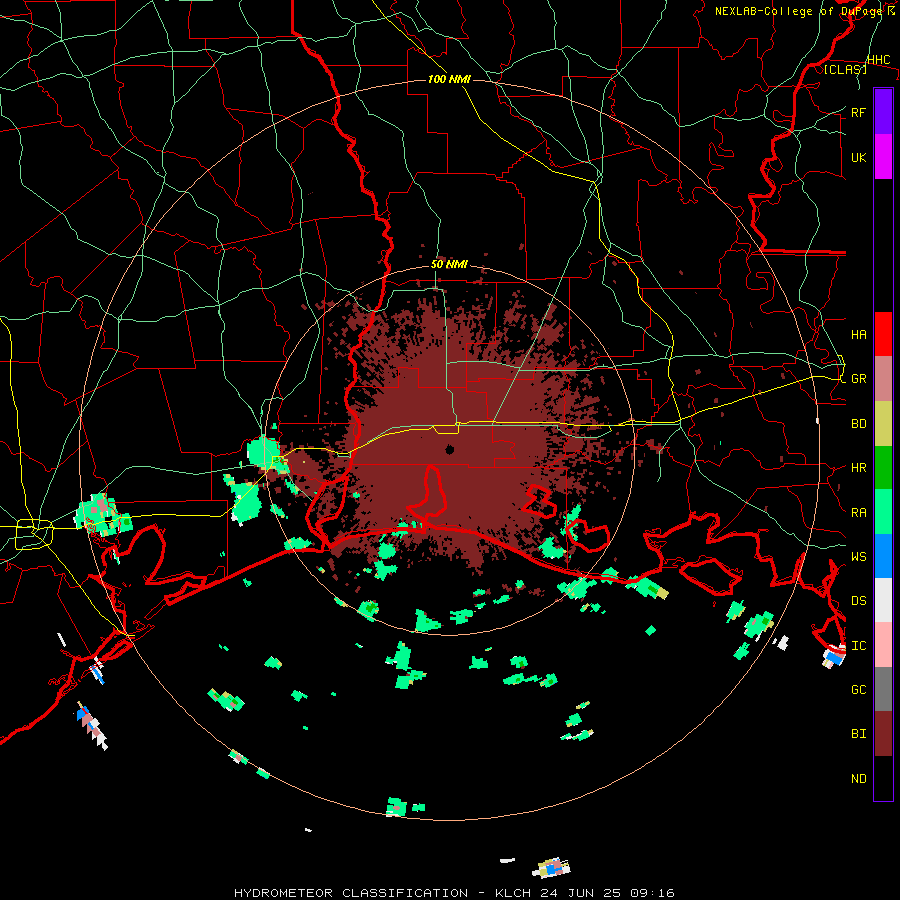
Task: Click the BI brown legend swatch
Action: tap(883, 734)
